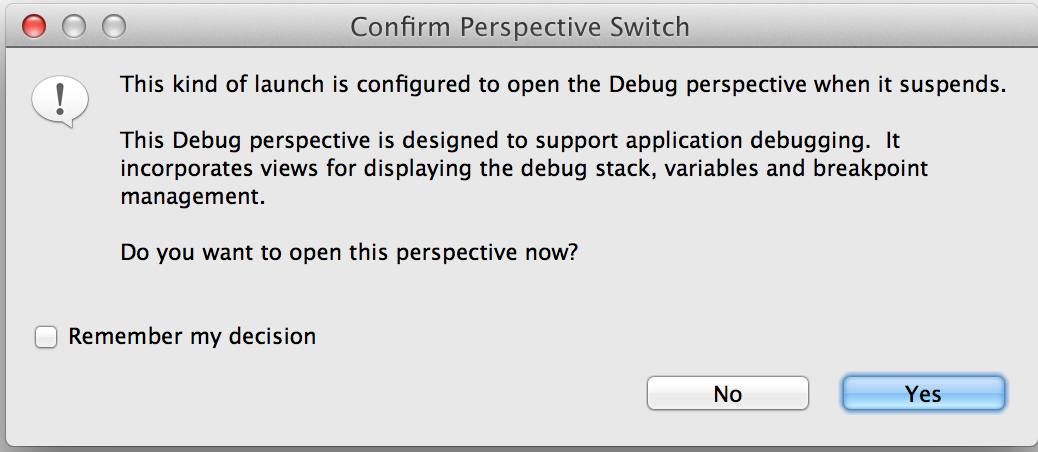
Task: Click the "Do you want to open" question
Action: coord(349,253)
